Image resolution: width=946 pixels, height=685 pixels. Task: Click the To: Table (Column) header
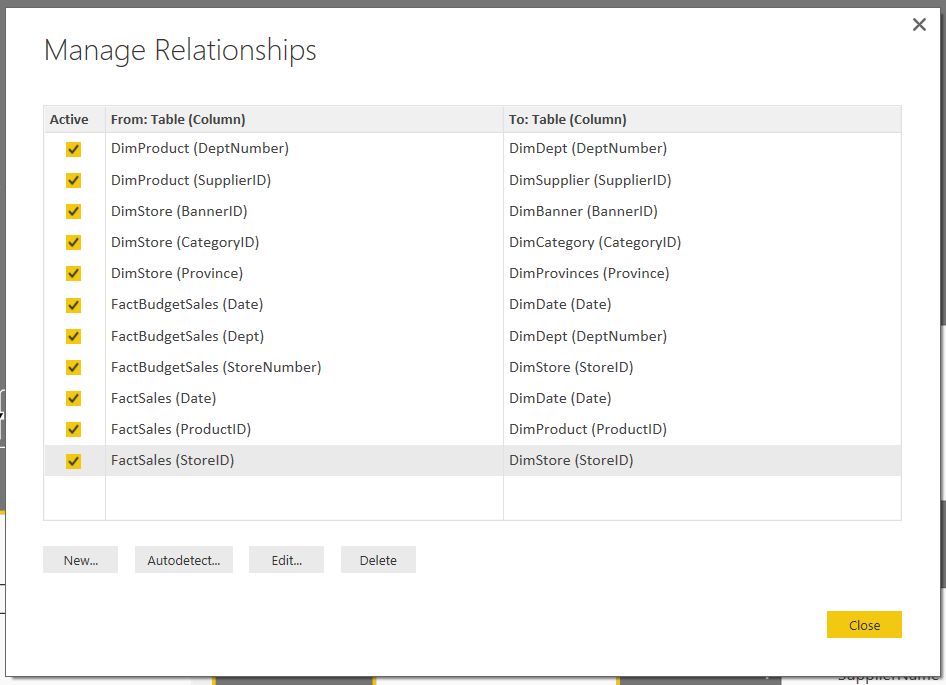(567, 119)
